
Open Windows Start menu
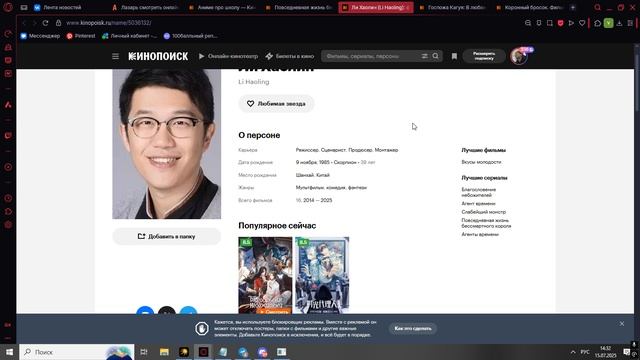[9, 352]
